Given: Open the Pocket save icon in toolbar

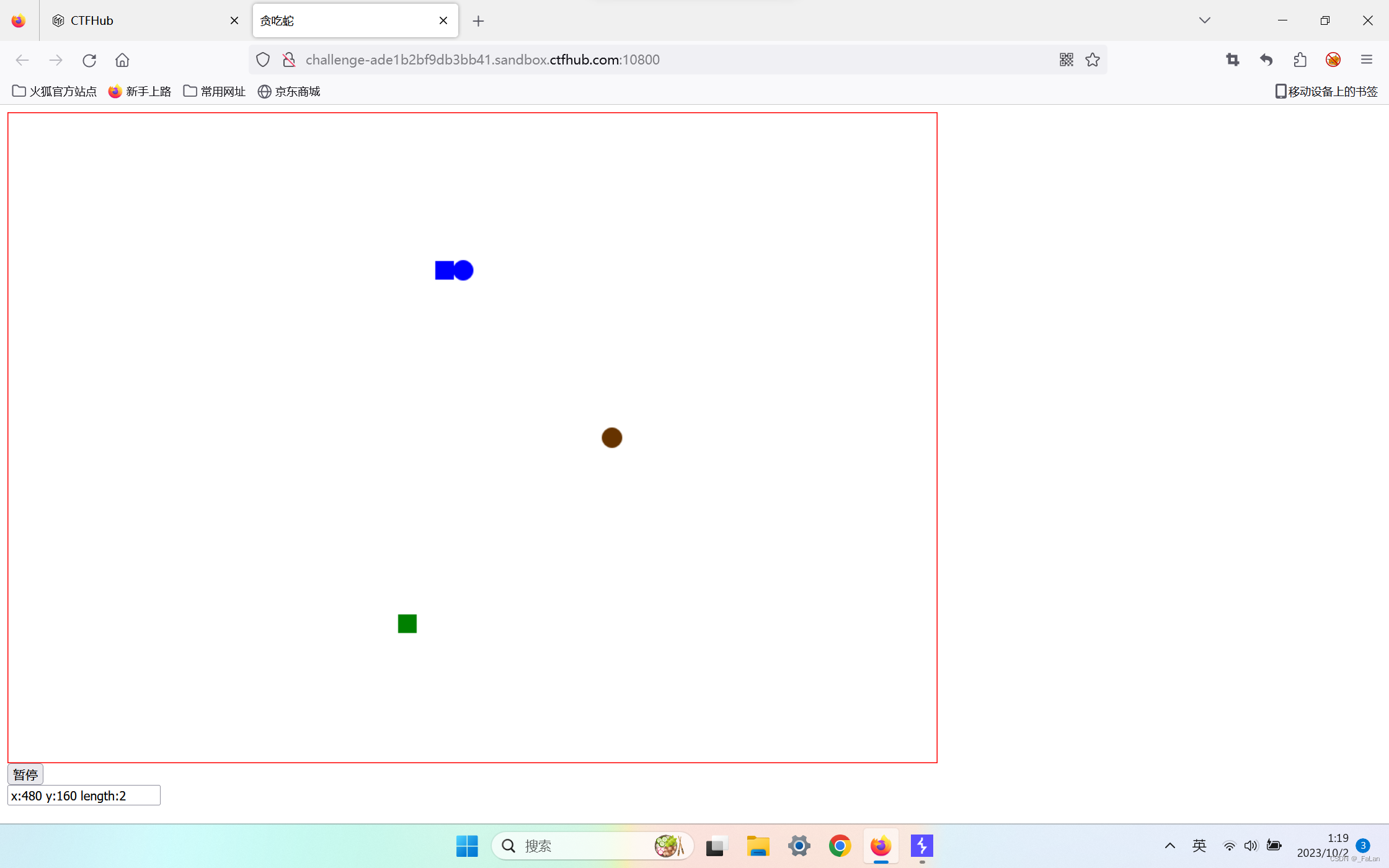Looking at the screenshot, I should click(x=1266, y=60).
